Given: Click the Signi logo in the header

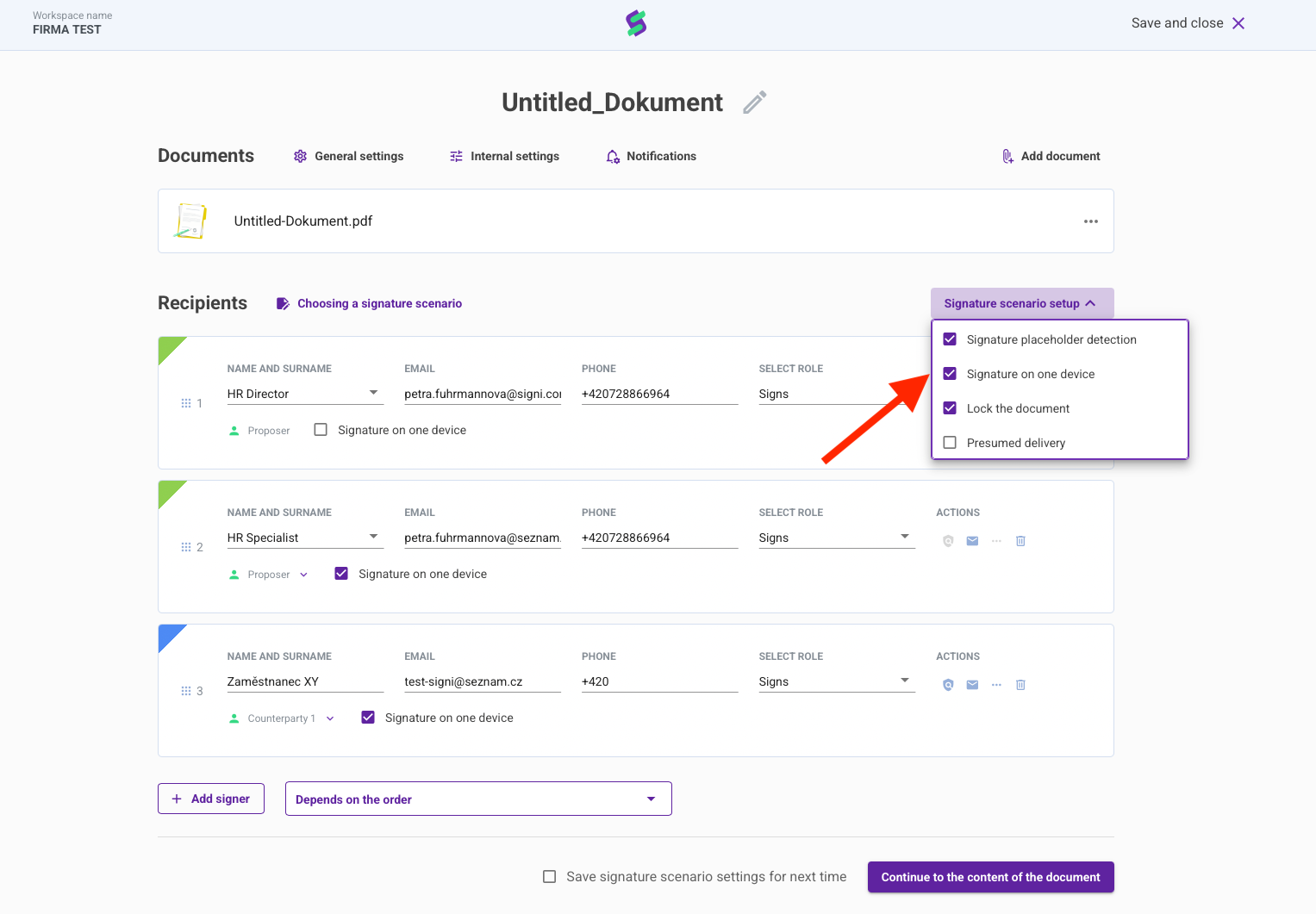Looking at the screenshot, I should 636,23.
